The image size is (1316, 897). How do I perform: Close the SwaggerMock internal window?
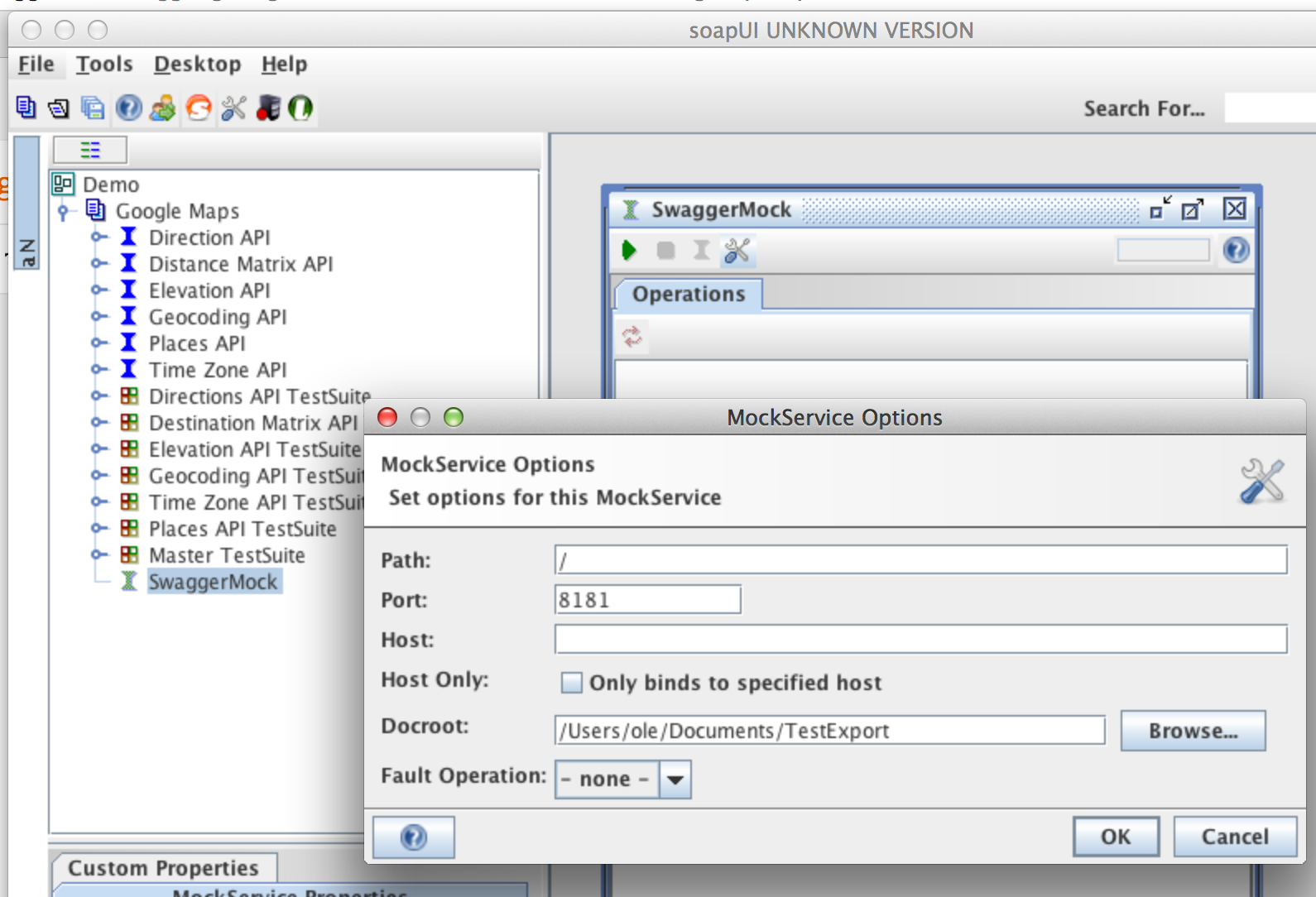(x=1235, y=209)
